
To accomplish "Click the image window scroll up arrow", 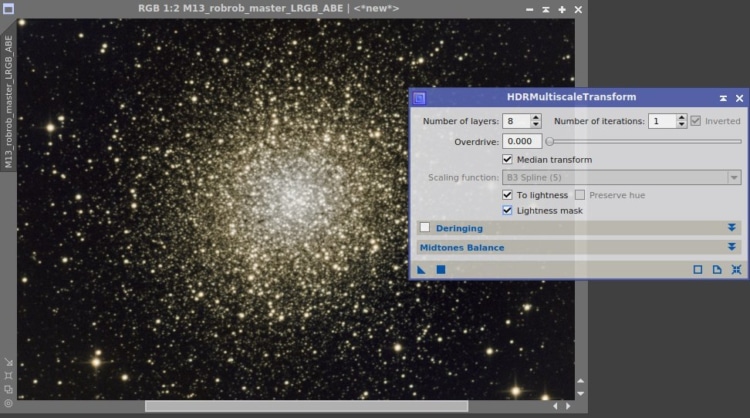I will click(581, 381).
